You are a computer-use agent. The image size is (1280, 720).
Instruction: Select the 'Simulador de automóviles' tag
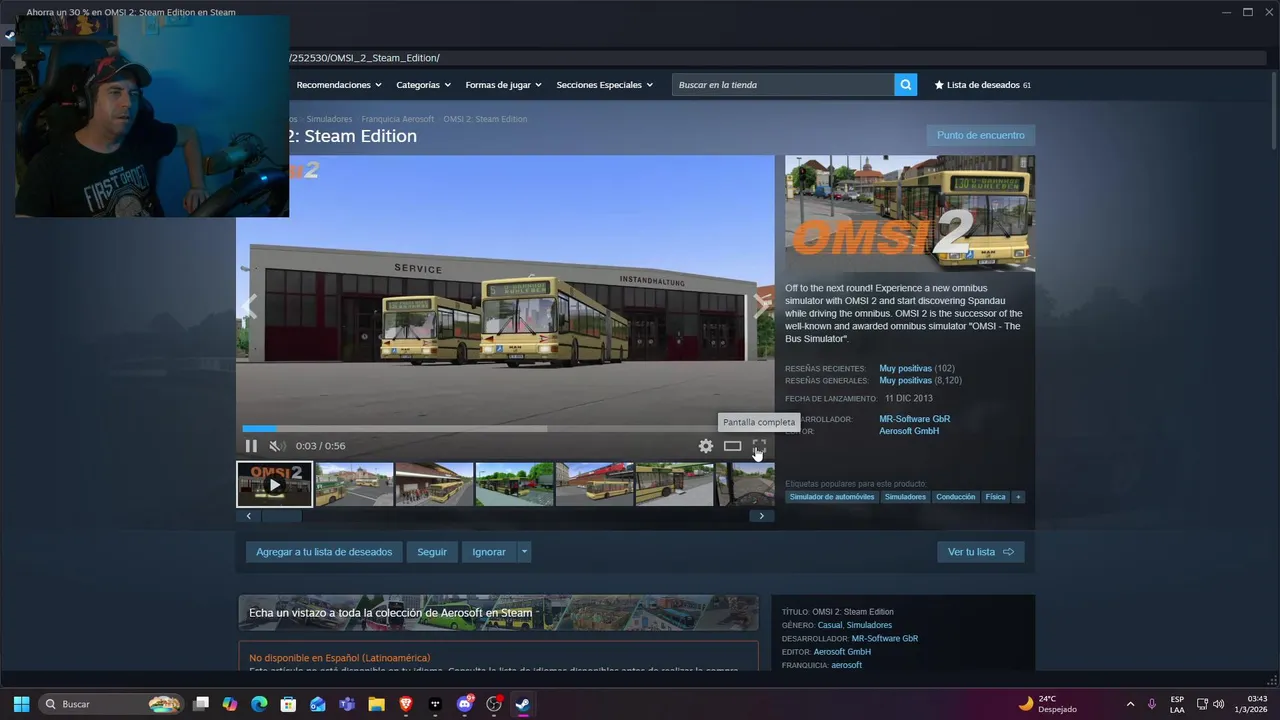(831, 497)
